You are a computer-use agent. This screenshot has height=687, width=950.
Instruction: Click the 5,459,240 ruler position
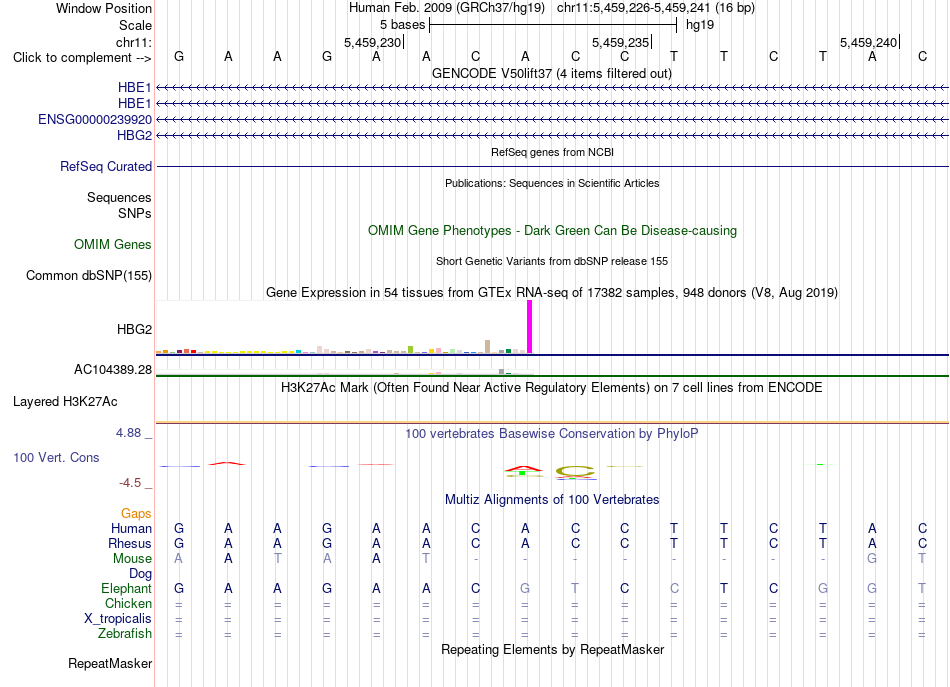coord(869,42)
